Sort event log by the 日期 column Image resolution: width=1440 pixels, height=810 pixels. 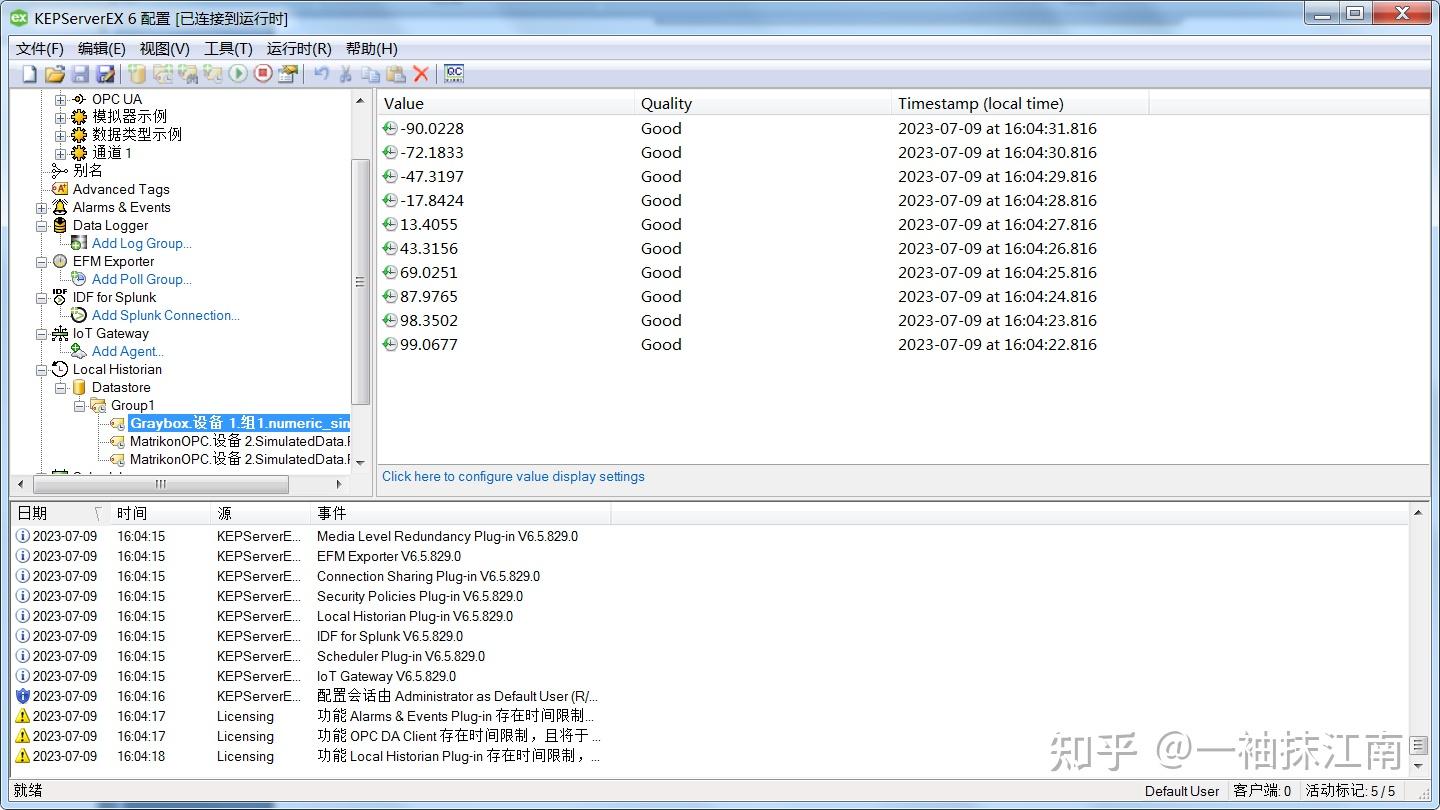(x=31, y=513)
